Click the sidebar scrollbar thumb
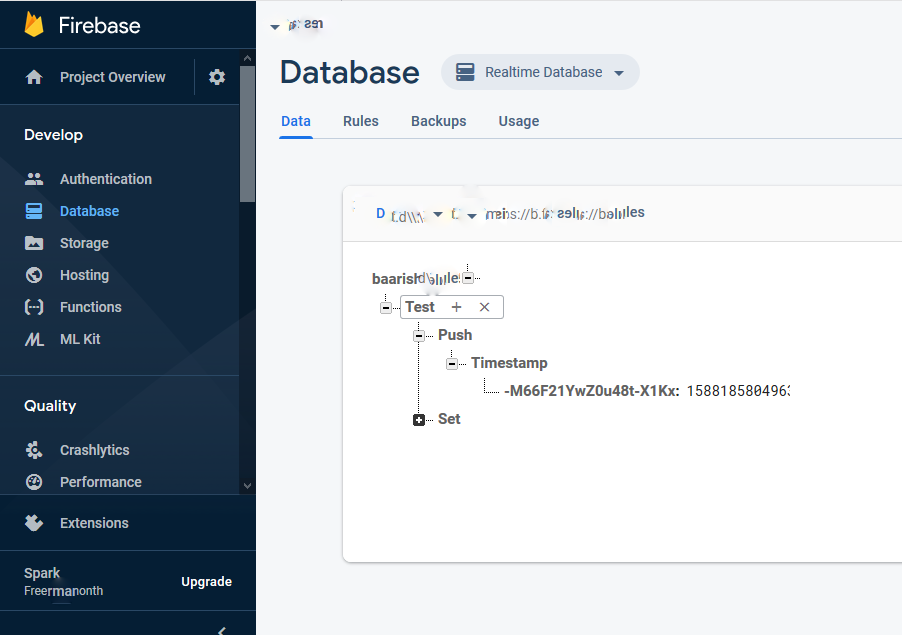The image size is (902, 635). click(x=247, y=133)
